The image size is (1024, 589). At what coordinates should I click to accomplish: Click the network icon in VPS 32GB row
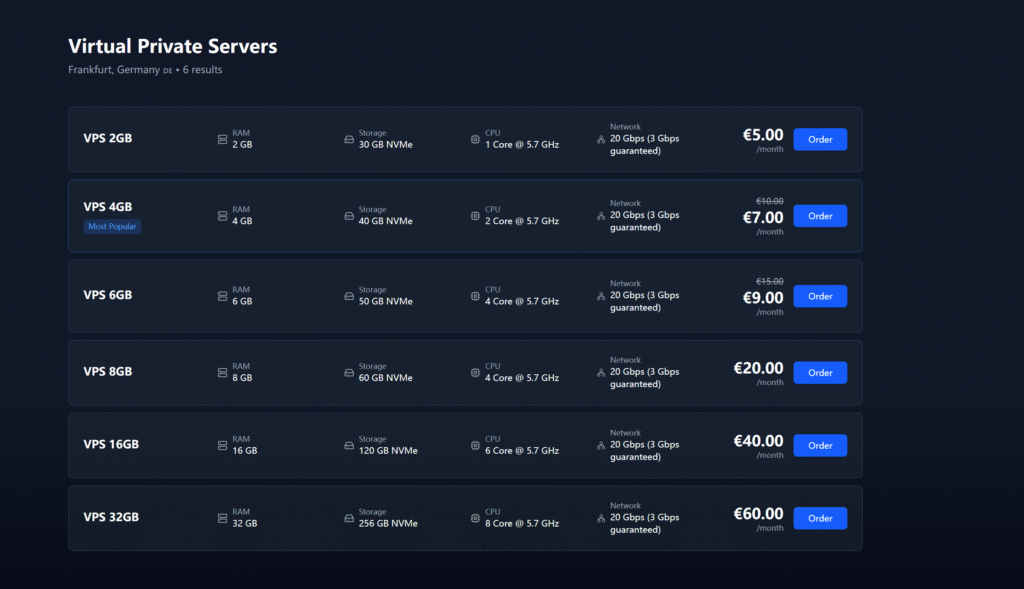coord(600,518)
